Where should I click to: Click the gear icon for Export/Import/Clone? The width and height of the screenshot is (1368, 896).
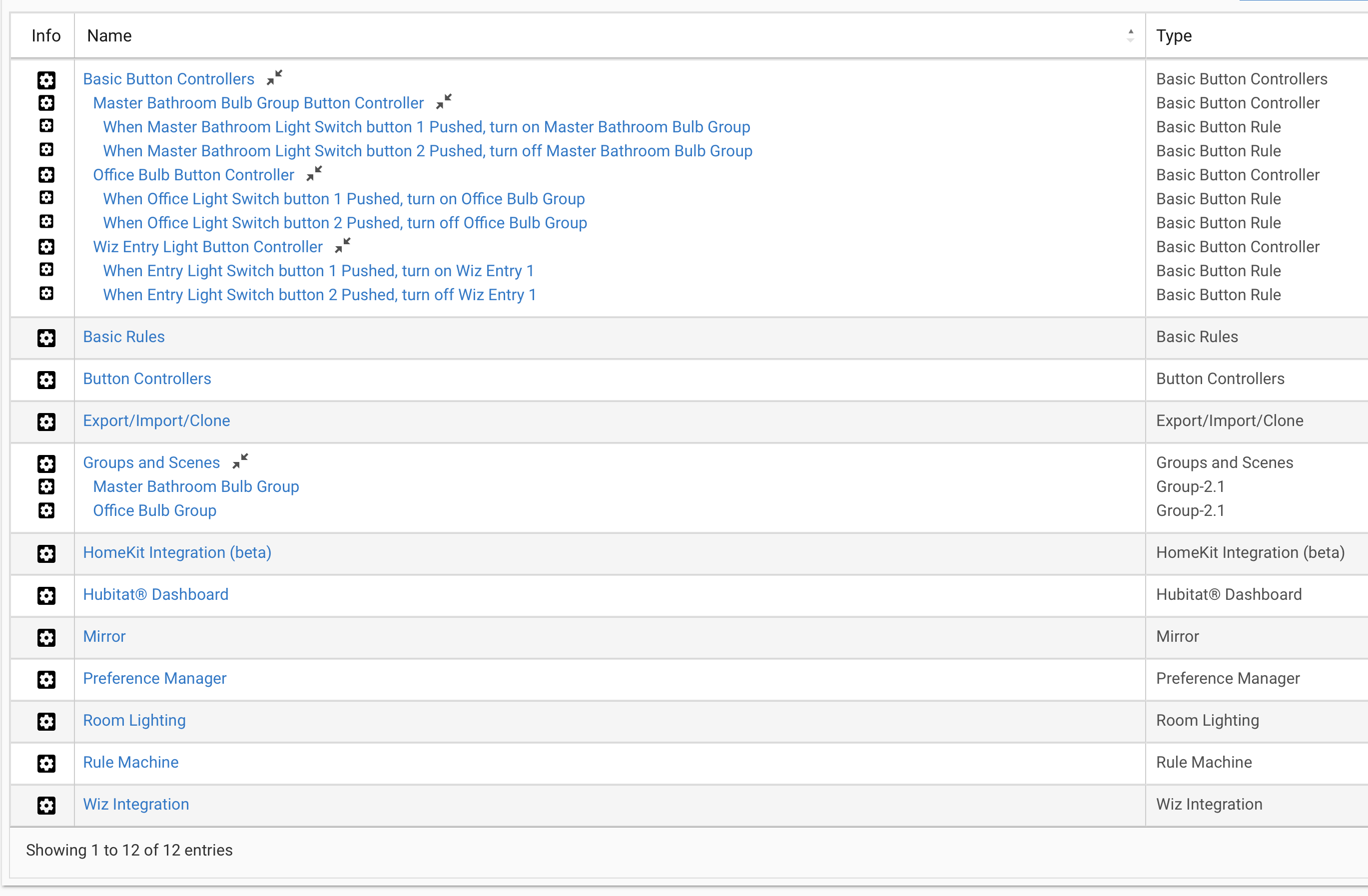point(46,422)
